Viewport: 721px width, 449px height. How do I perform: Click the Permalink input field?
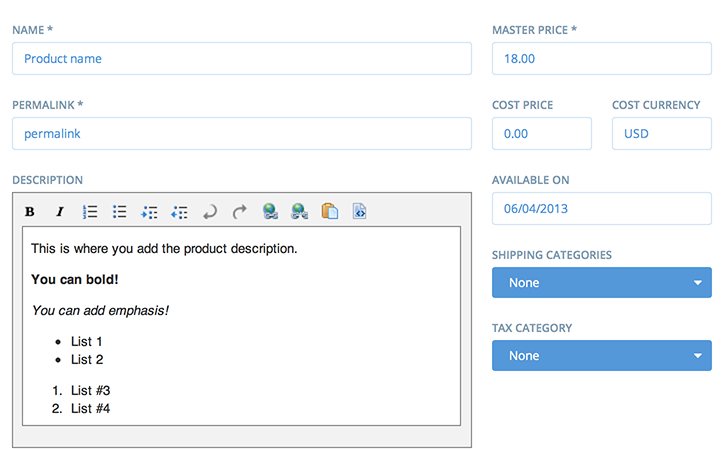pos(242,133)
